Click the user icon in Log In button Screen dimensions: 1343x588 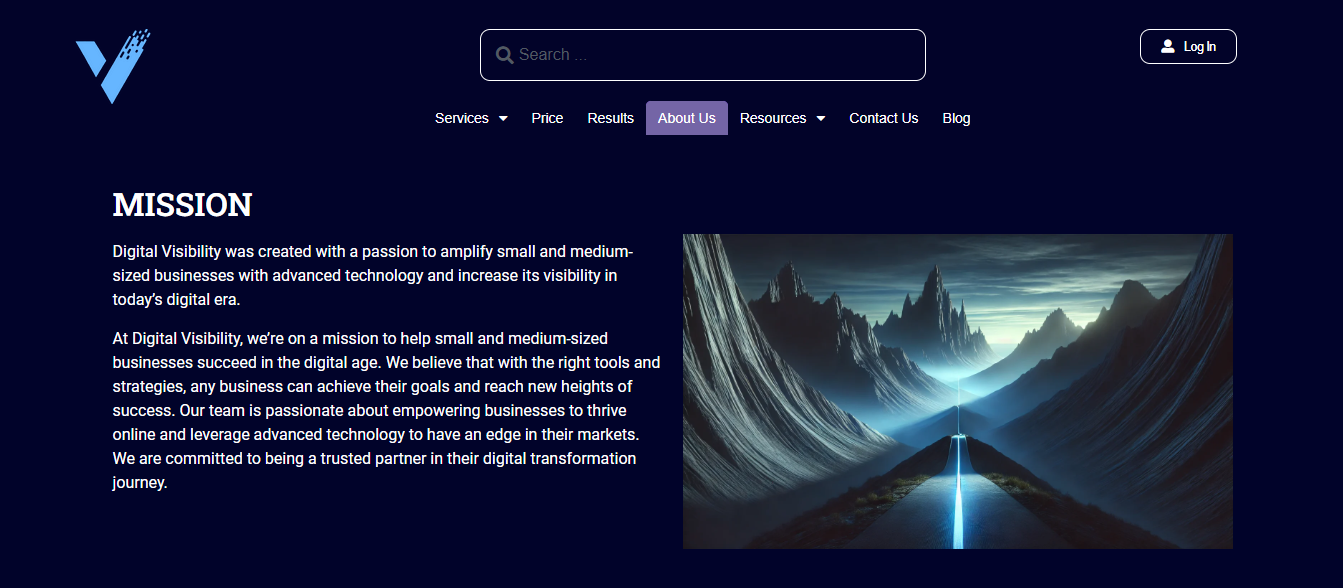click(1167, 47)
